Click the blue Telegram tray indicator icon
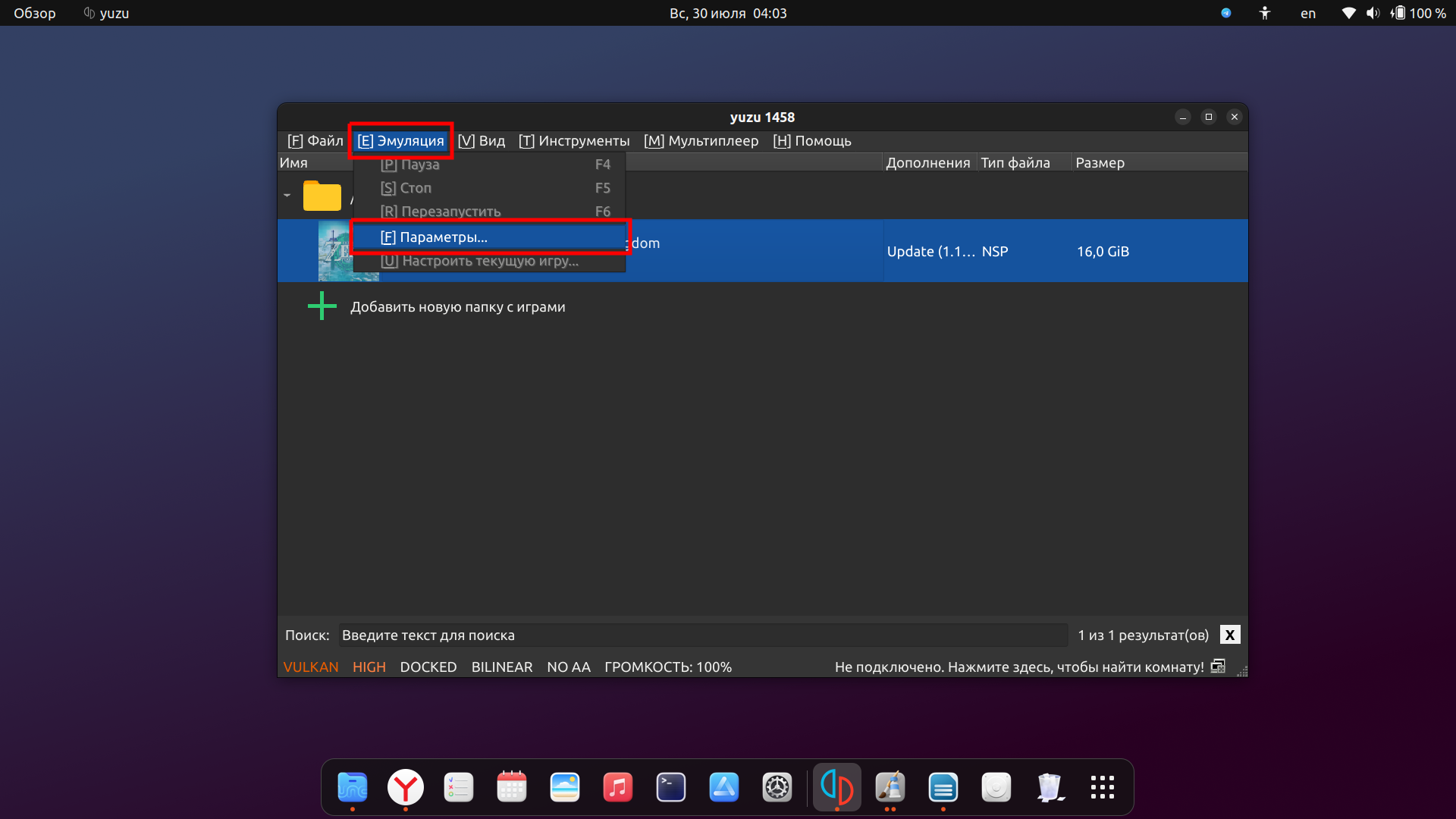Screen dimensions: 1456x819 [1226, 13]
